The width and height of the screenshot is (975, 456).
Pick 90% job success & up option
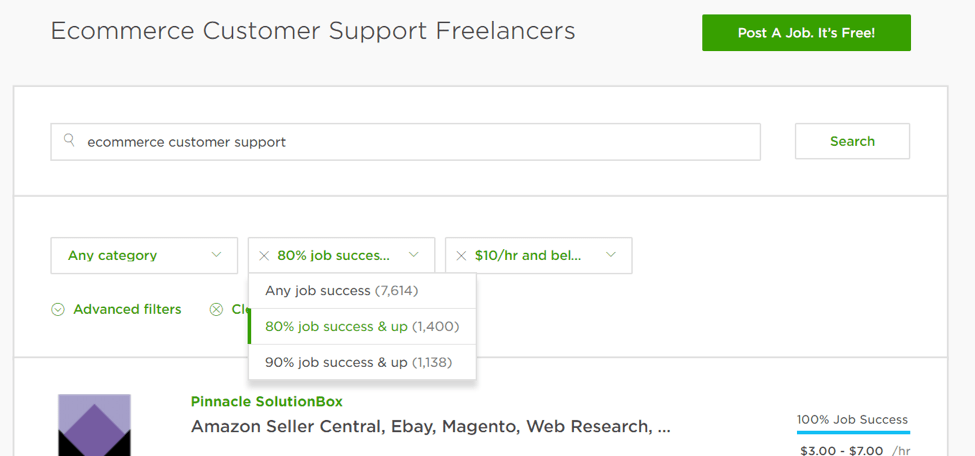tap(358, 362)
